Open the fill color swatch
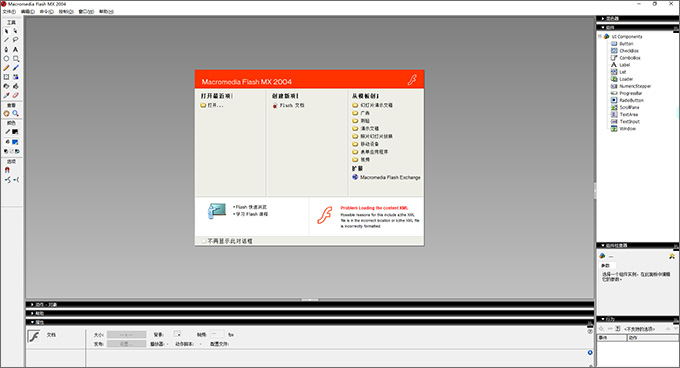 [x=15, y=142]
